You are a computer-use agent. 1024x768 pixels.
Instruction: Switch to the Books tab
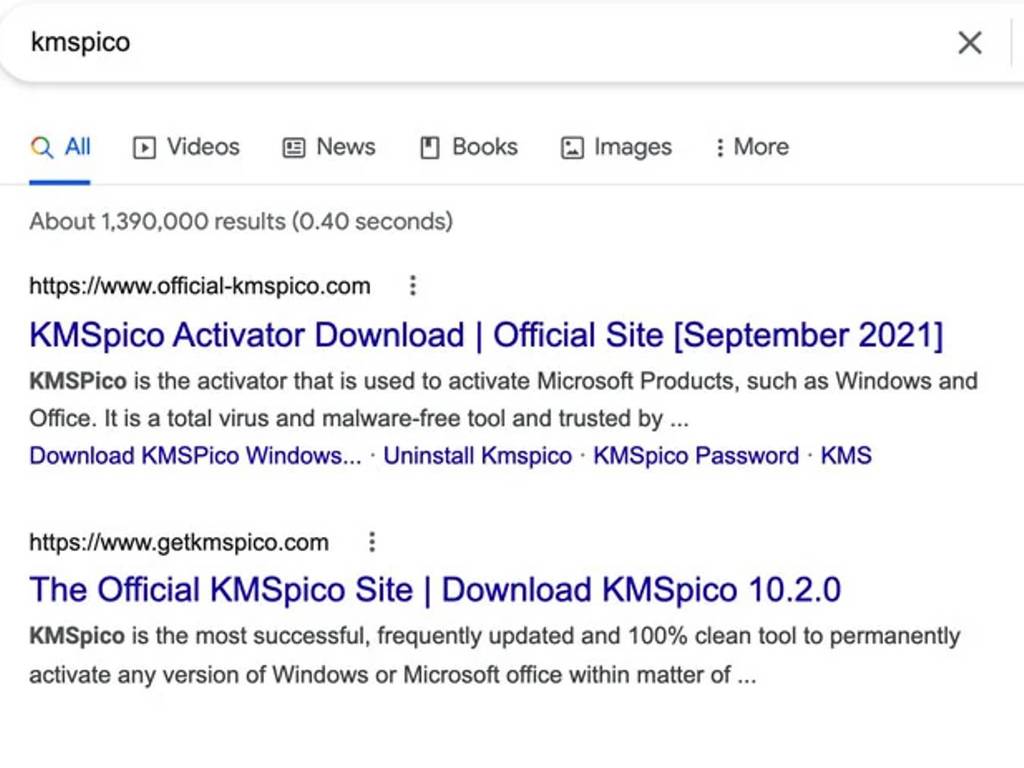coord(469,147)
